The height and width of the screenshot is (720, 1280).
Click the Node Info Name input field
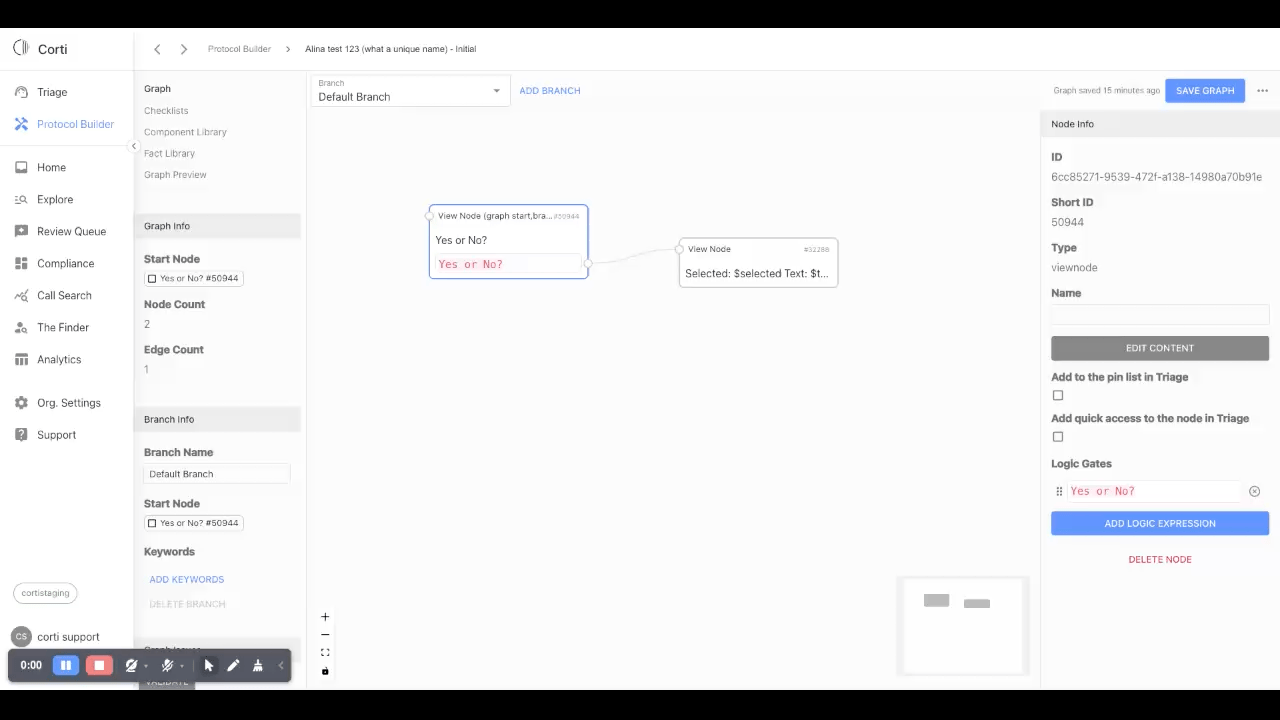tap(1159, 314)
